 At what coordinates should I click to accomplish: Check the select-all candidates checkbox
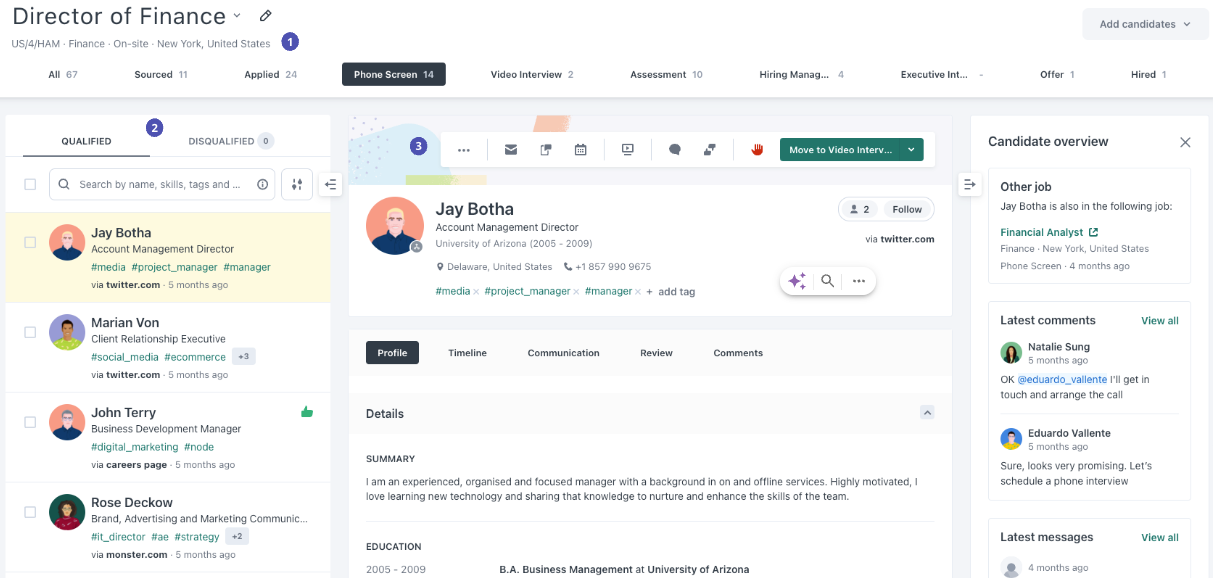30,184
